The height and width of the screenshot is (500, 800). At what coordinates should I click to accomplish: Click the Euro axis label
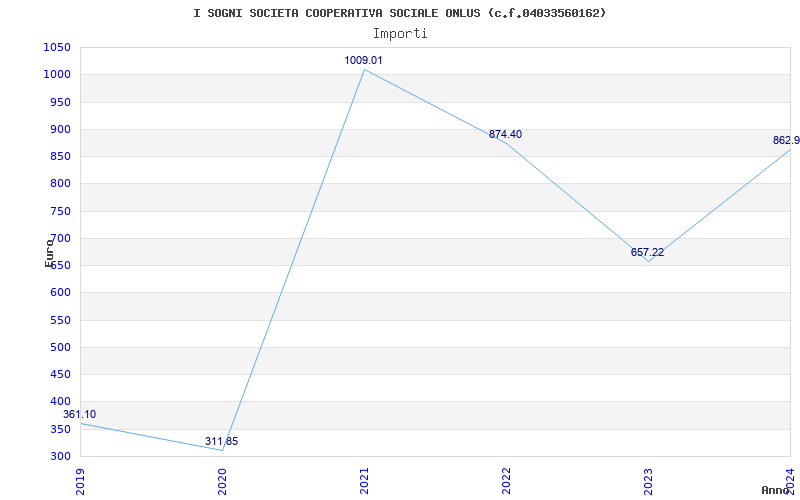(49, 253)
